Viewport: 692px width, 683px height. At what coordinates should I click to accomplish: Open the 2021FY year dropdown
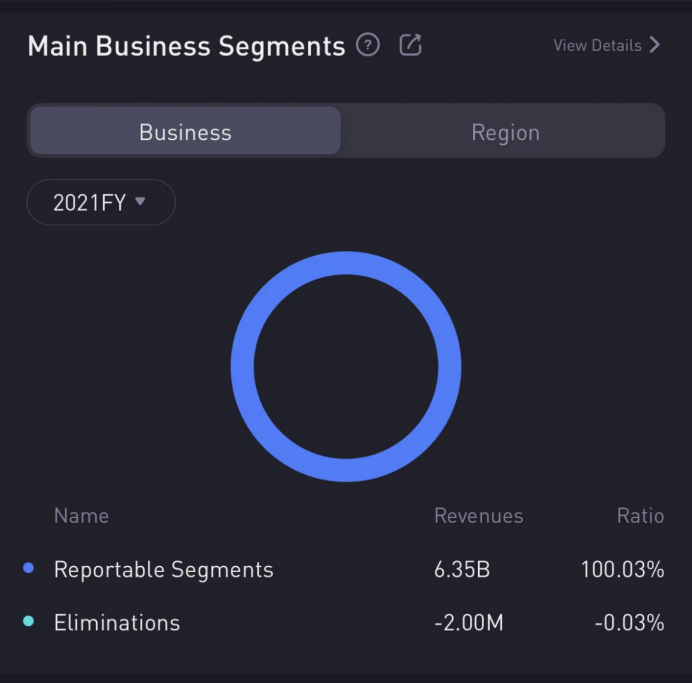tap(100, 202)
